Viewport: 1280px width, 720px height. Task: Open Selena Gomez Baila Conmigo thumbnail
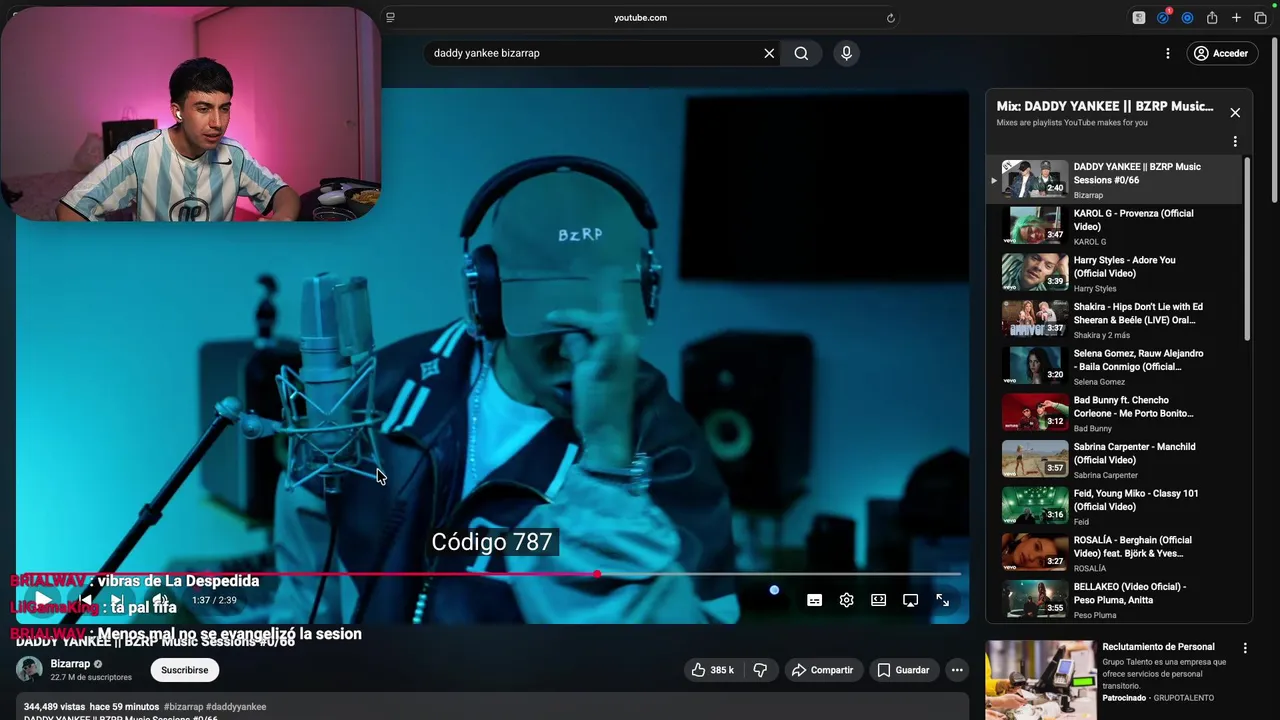click(x=1035, y=366)
